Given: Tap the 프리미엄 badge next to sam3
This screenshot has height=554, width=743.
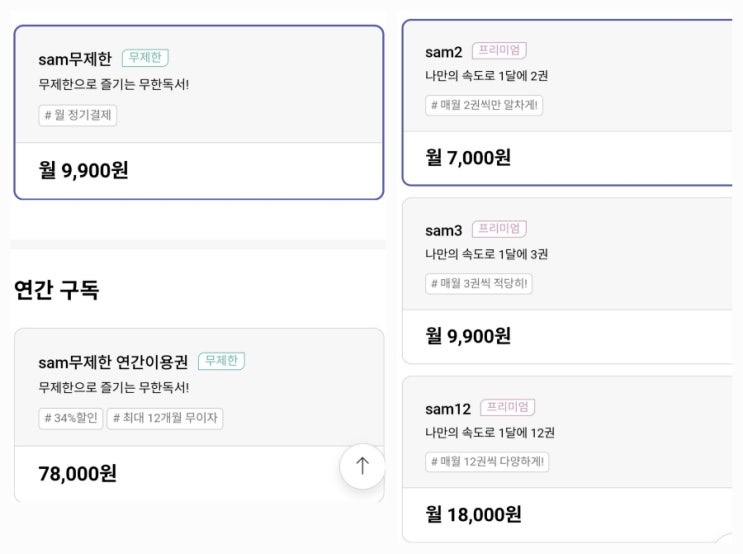Looking at the screenshot, I should tap(499, 229).
